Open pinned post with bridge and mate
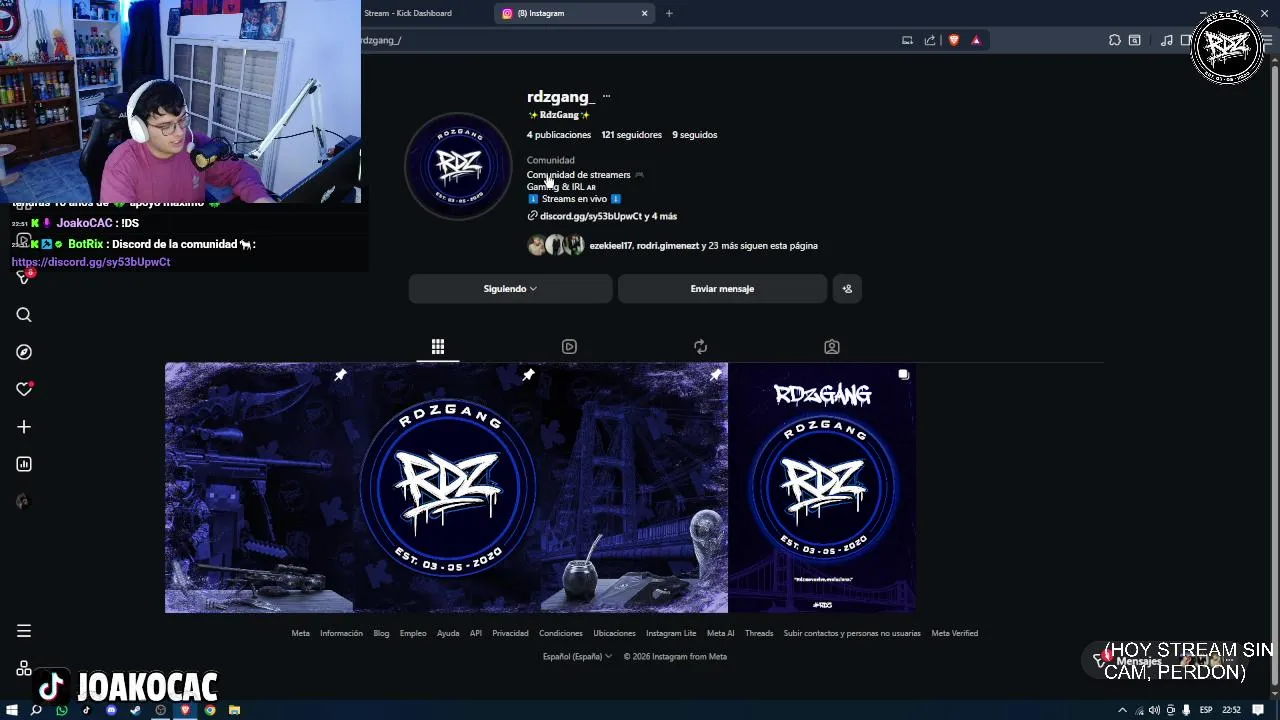 (x=634, y=487)
